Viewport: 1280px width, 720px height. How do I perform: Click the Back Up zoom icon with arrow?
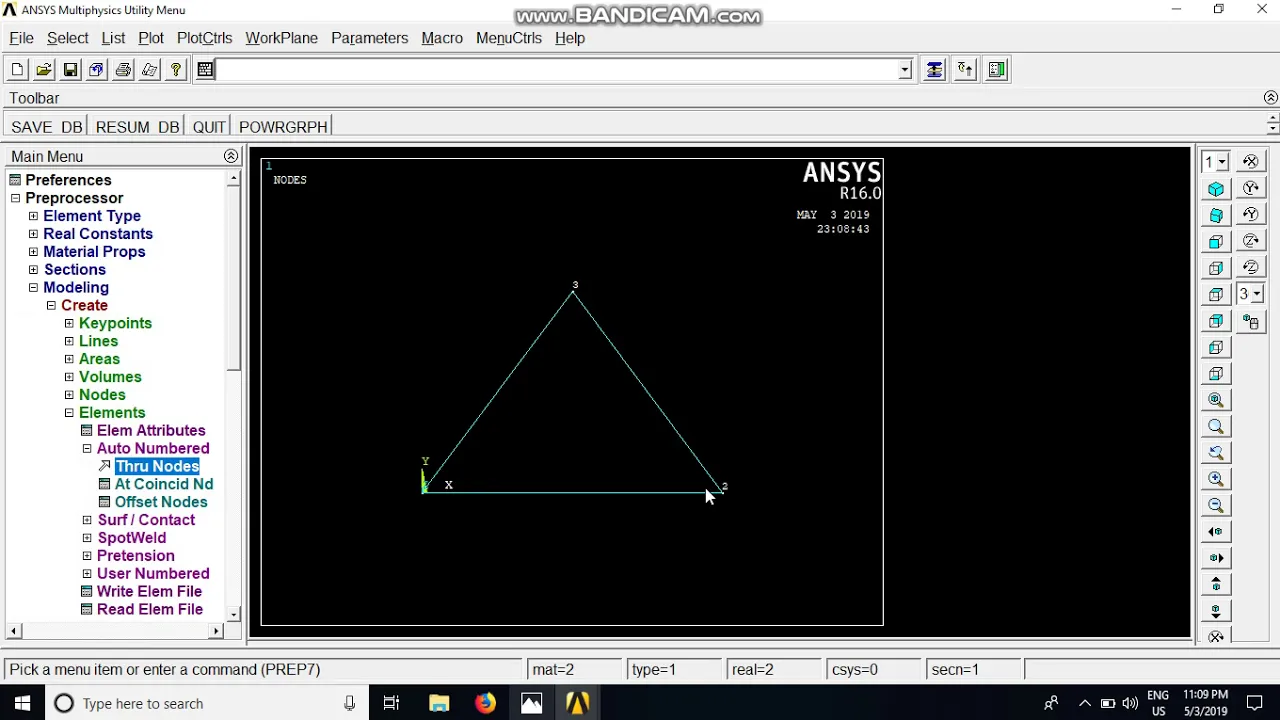(1216, 453)
